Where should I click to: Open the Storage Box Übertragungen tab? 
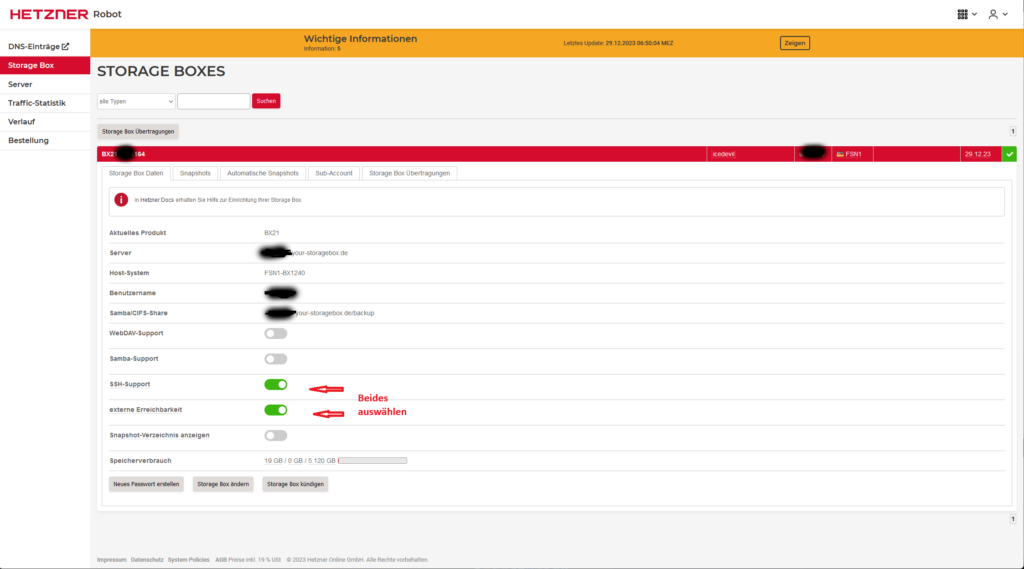click(409, 173)
